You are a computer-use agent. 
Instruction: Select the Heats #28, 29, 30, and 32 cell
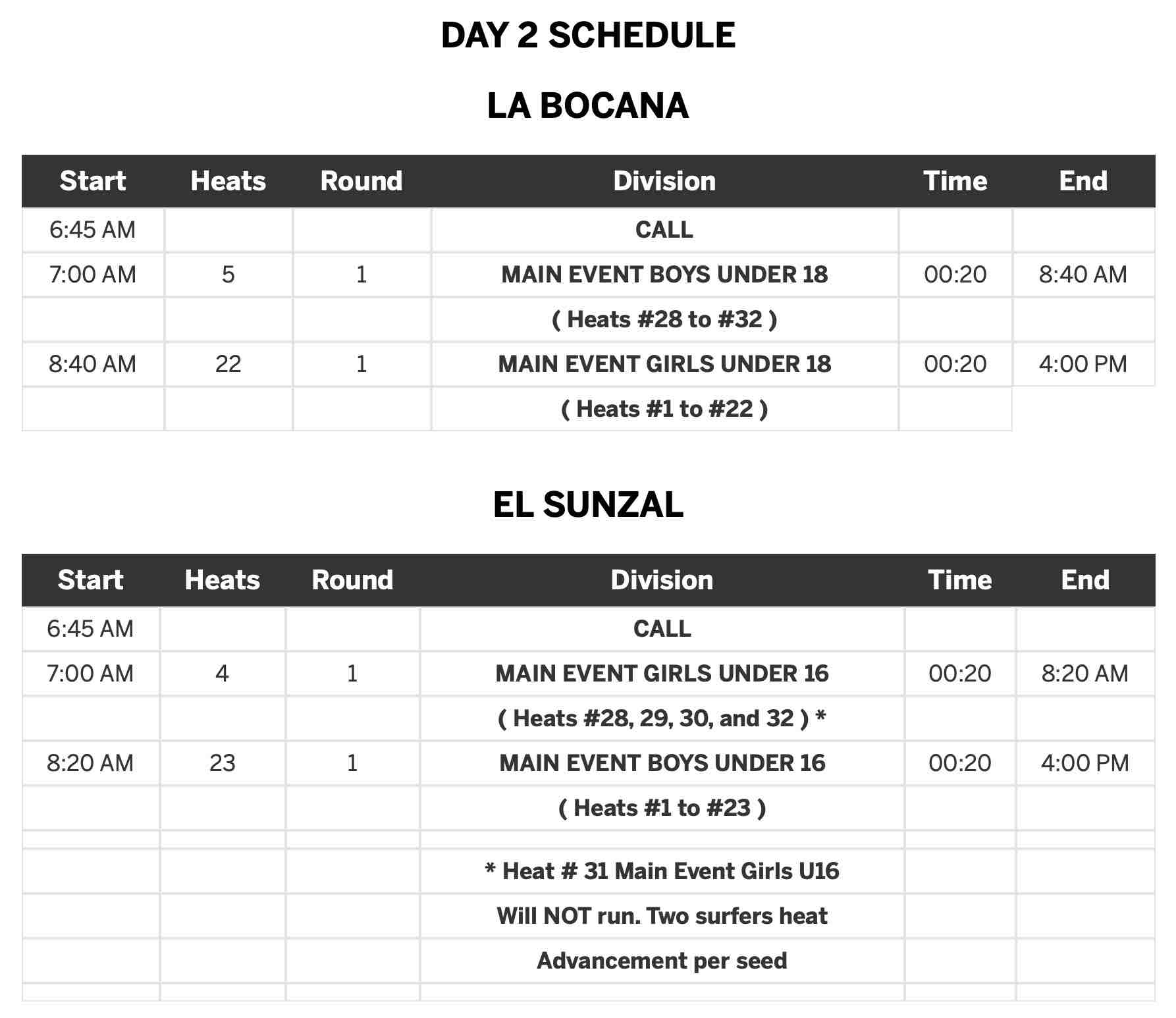click(662, 718)
